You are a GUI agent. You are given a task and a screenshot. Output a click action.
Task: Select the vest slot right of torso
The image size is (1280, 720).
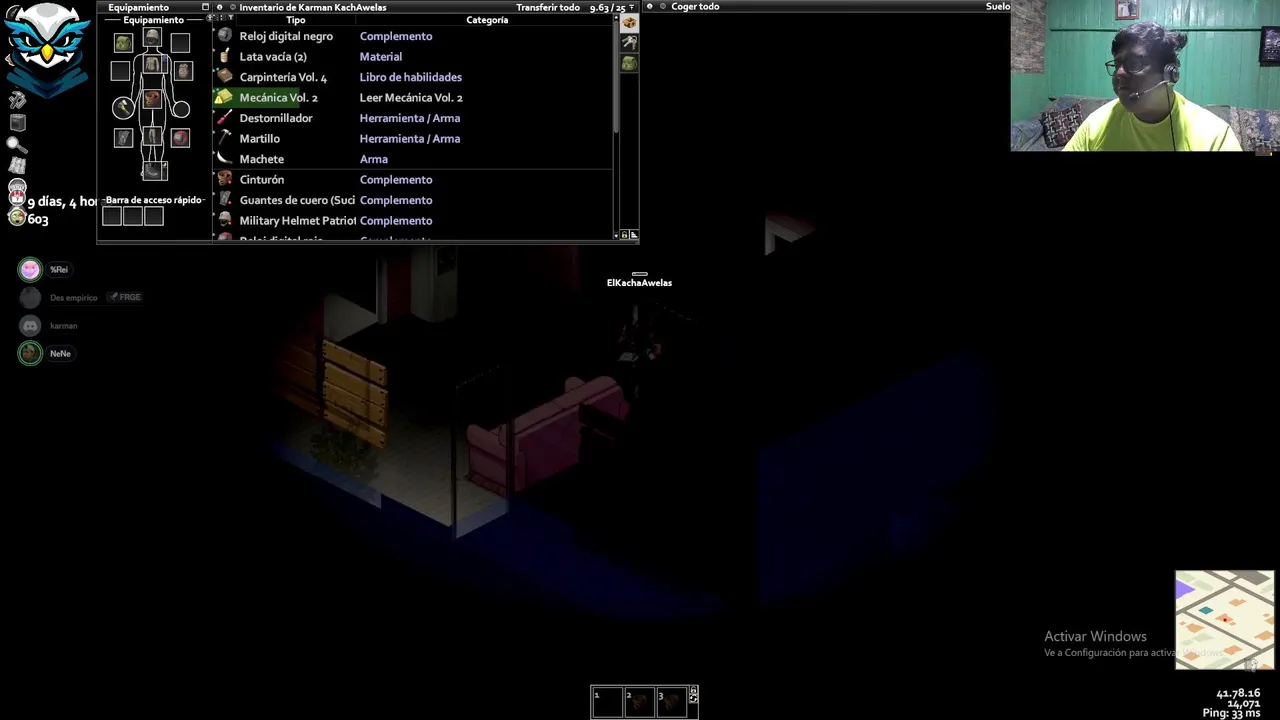point(183,71)
